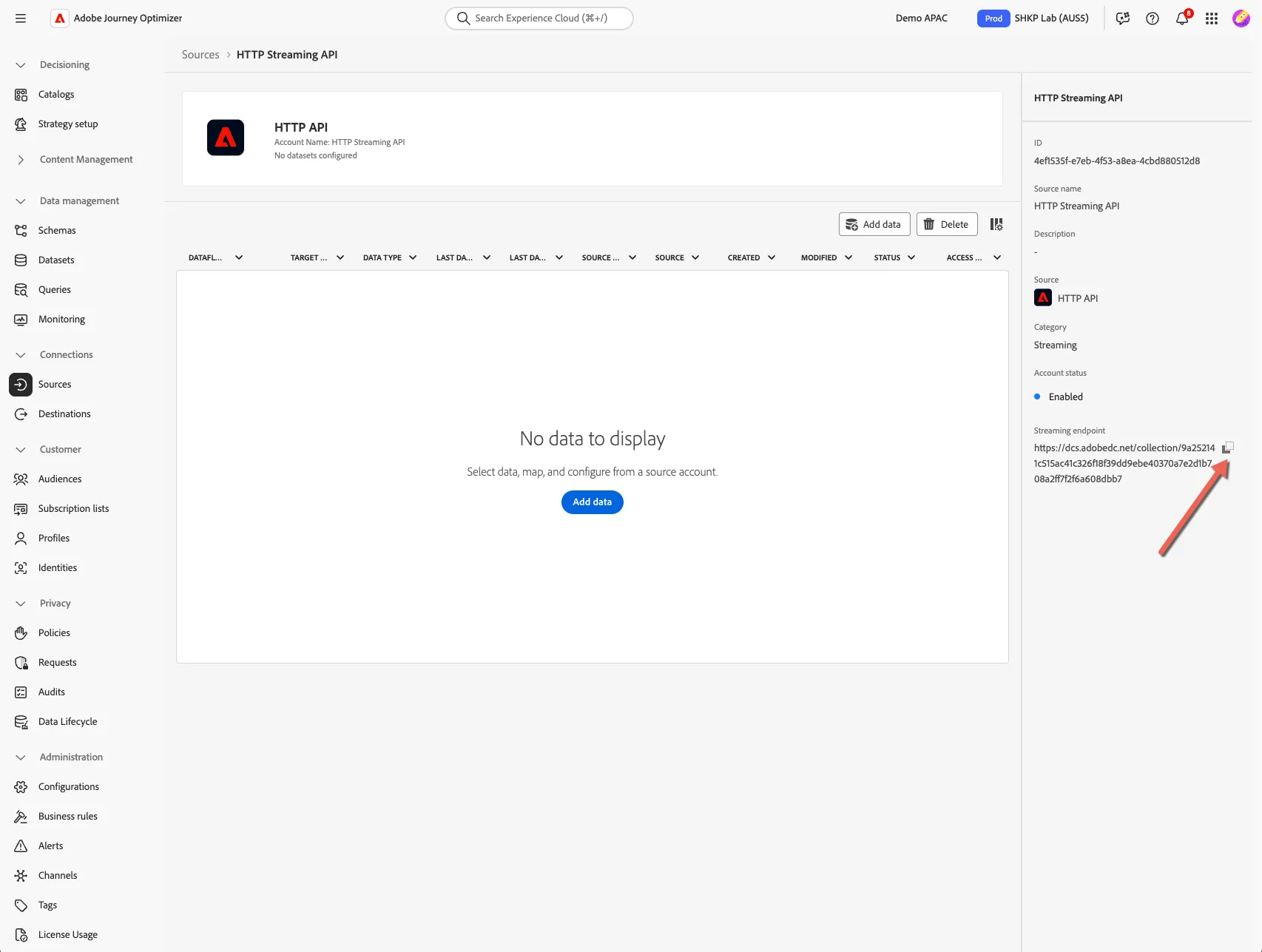Viewport: 1262px width, 952px height.
Task: Collapse the Privacy section
Action: click(x=21, y=604)
